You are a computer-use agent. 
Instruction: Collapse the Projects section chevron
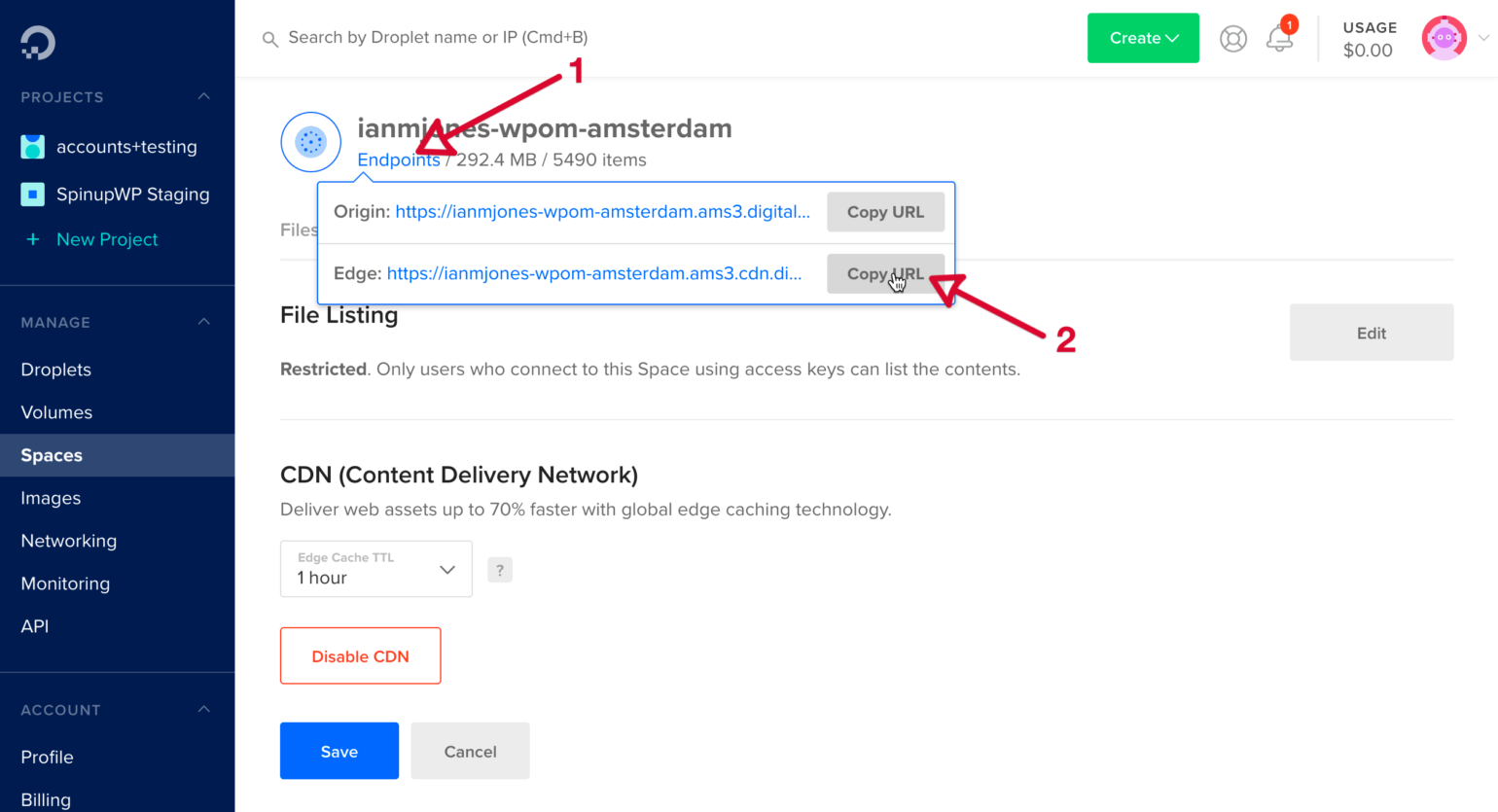point(203,96)
